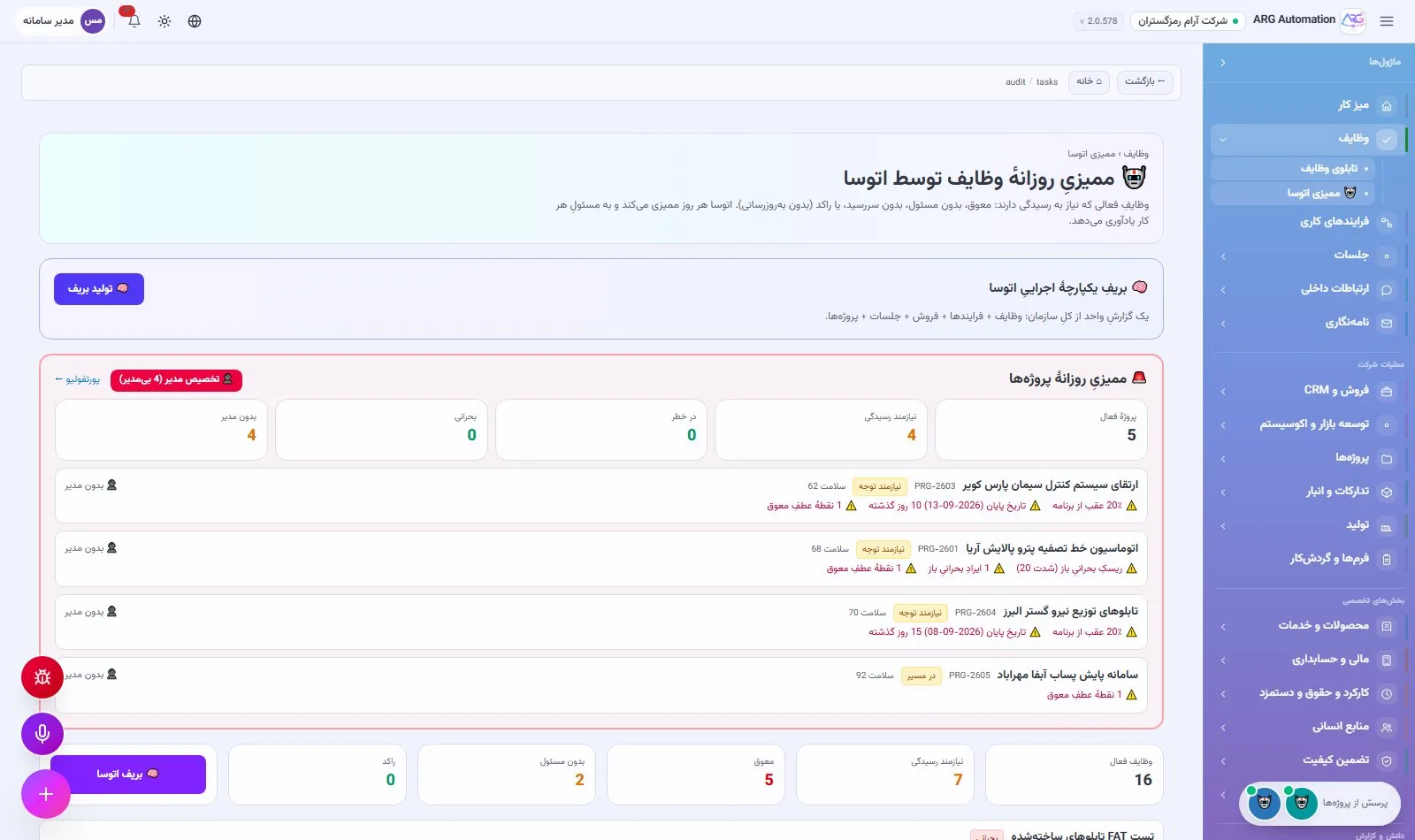Select ممیزی اتوسا submenu item
1415x840 pixels.
1293,193
